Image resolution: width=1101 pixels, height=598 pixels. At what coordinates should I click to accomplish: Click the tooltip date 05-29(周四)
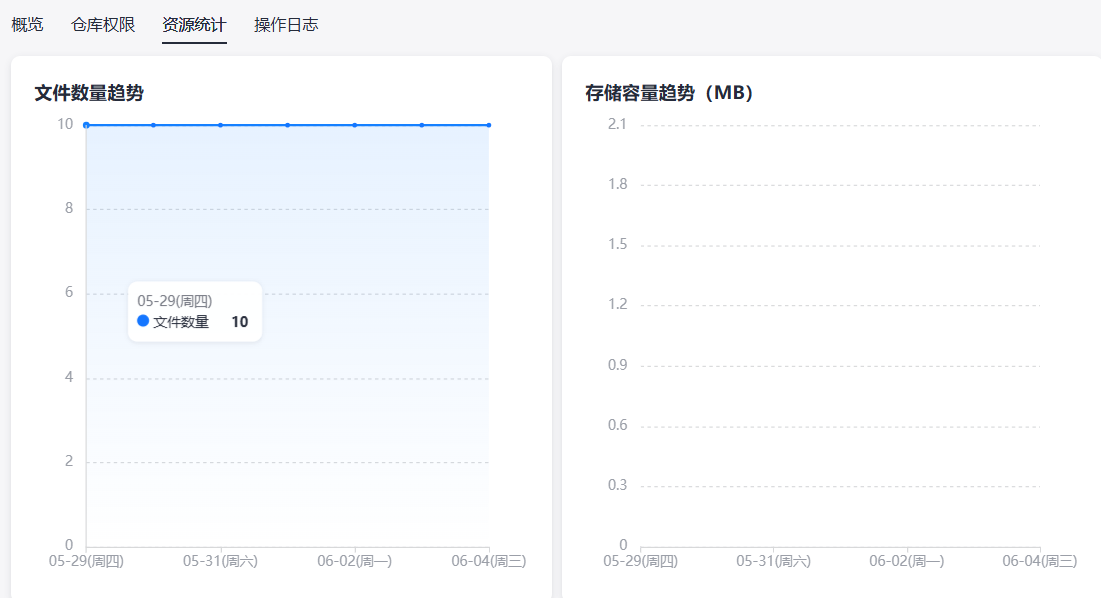pyautogui.click(x=175, y=301)
